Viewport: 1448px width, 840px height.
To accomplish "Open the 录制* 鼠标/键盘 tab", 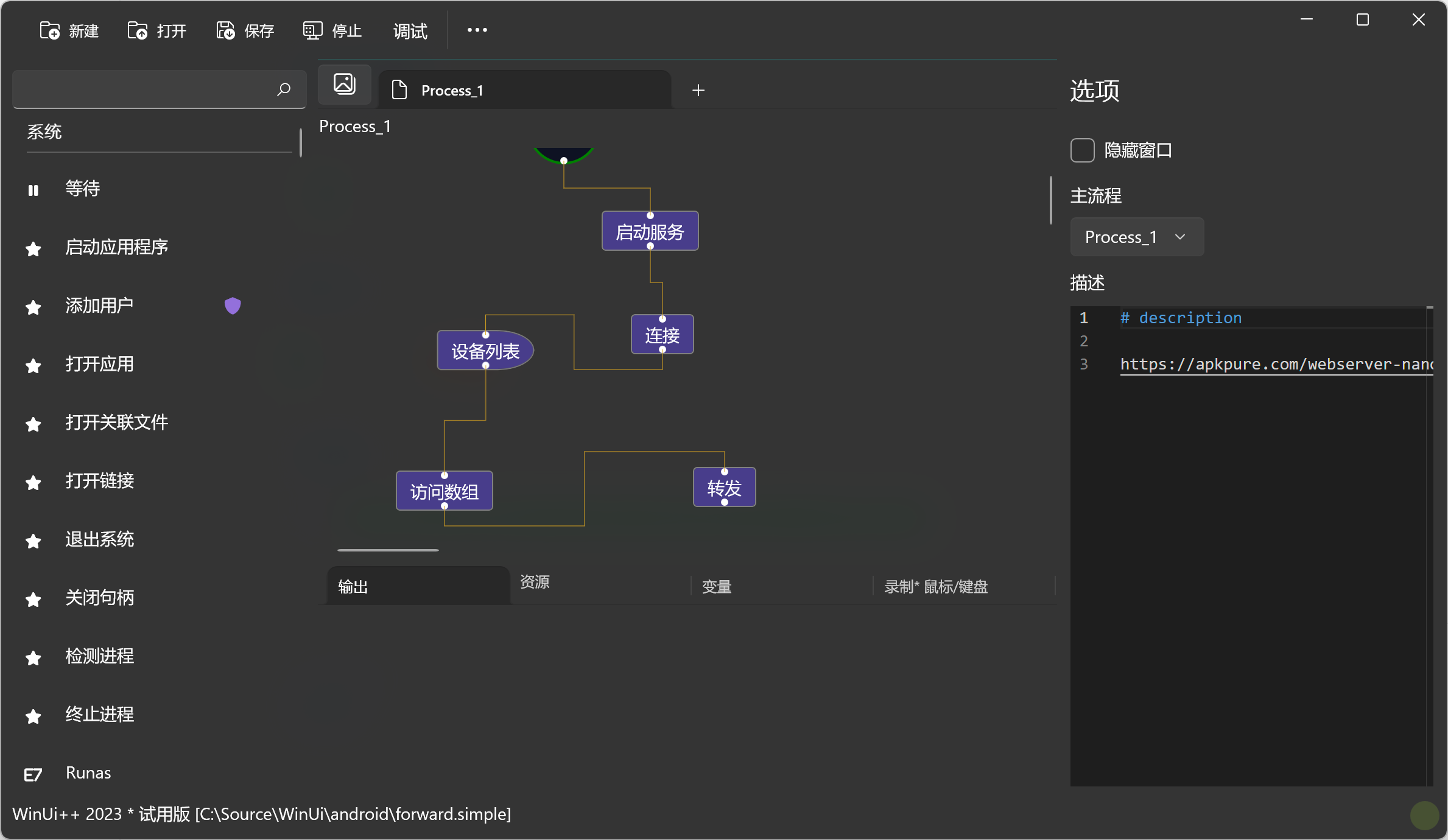I will point(936,587).
